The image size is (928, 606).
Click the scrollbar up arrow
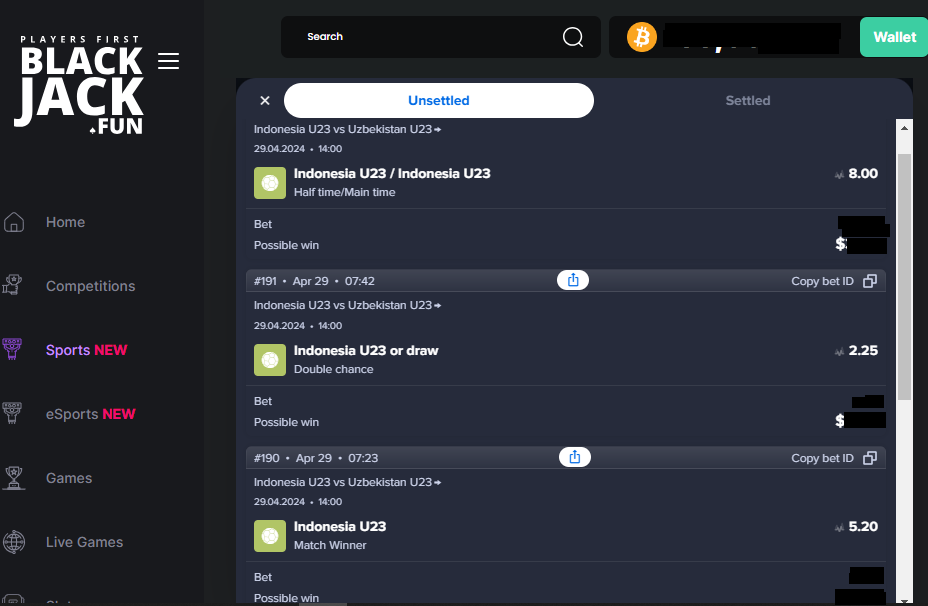click(x=904, y=127)
